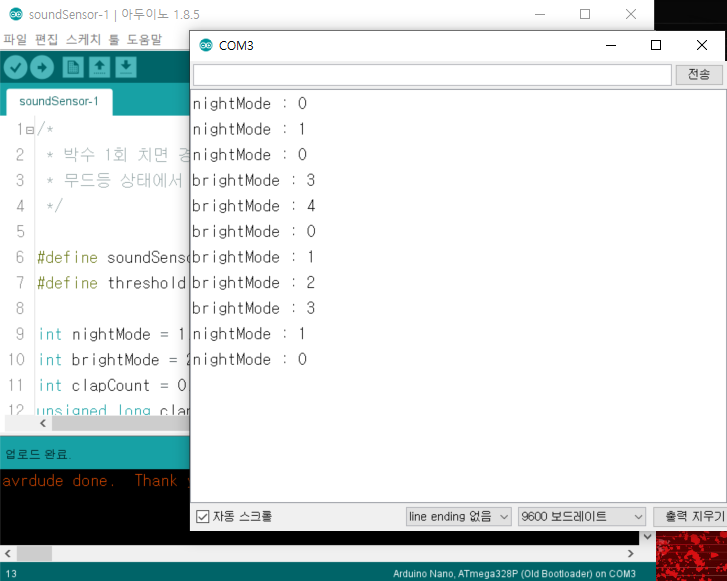Click the console horizontal scrollbar left arrow
Viewport: 727px width, 581px height.
(x=8, y=553)
